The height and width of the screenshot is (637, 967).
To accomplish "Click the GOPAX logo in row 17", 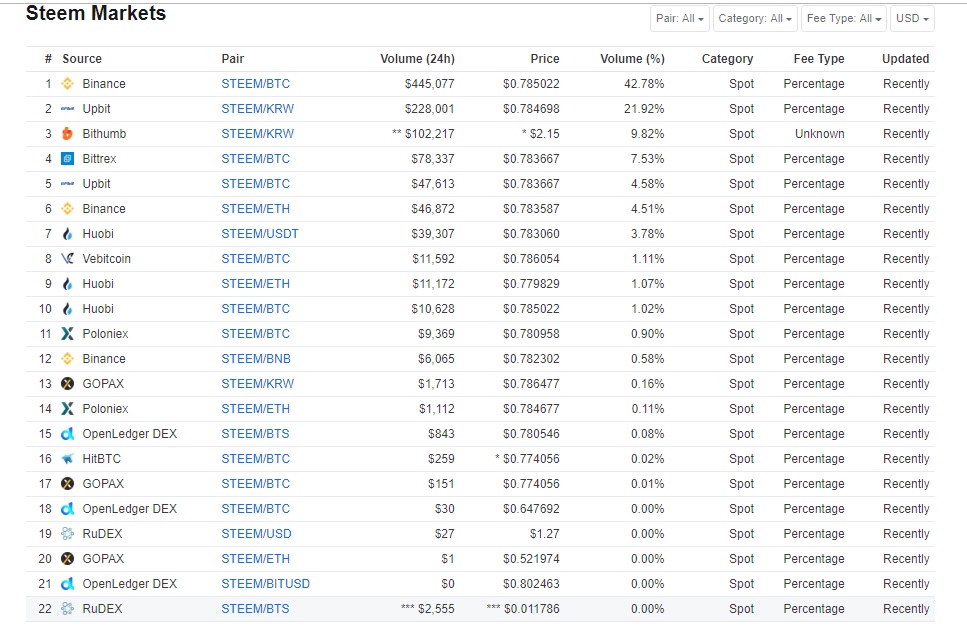I will tap(68, 483).
